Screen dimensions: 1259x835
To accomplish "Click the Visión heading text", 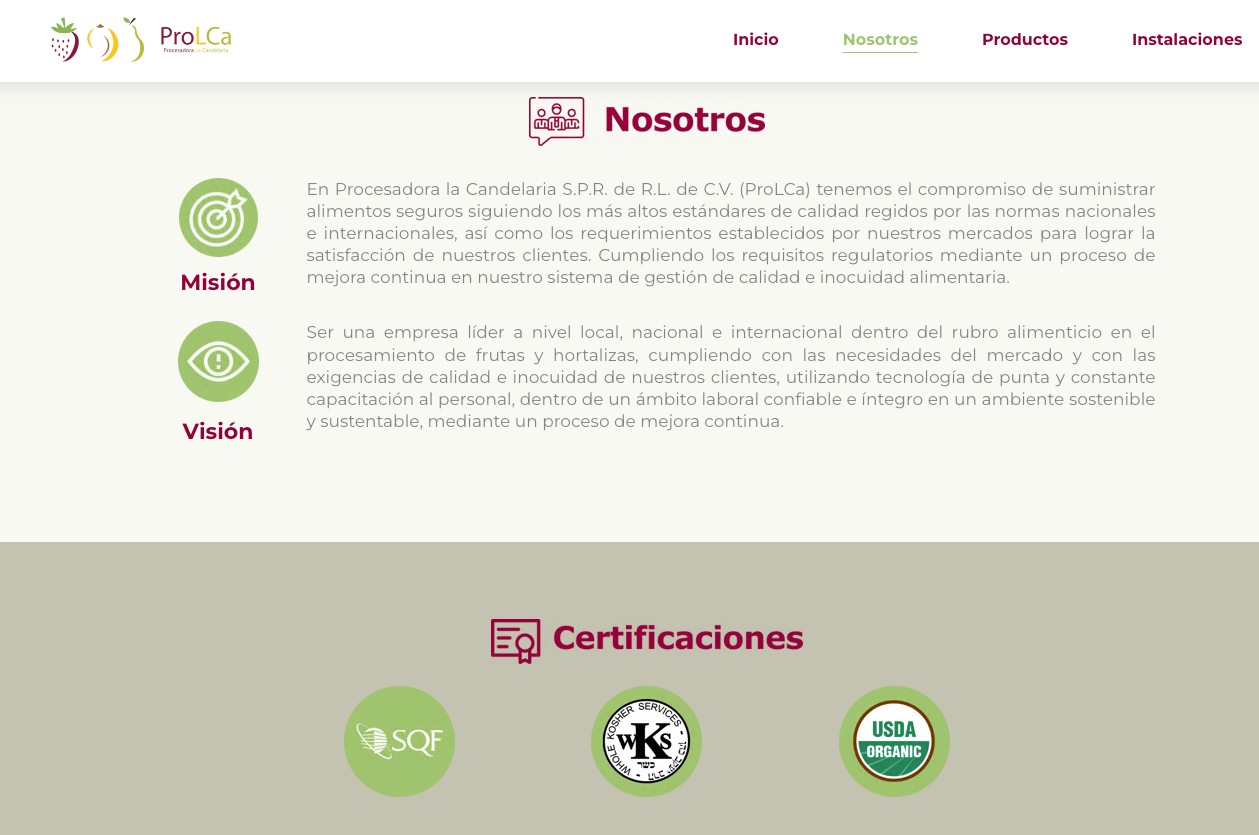I will [x=218, y=431].
